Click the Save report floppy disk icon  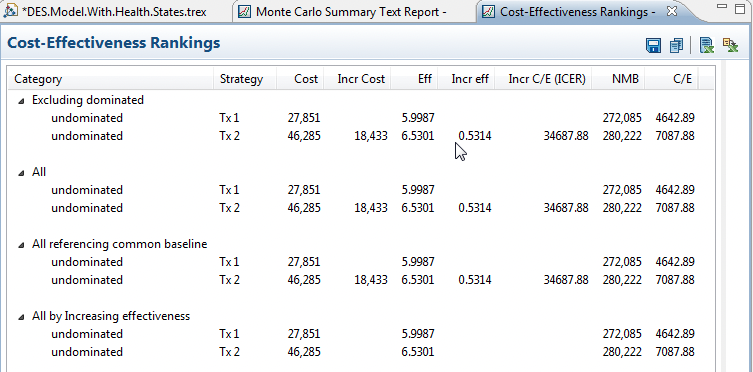tap(653, 46)
